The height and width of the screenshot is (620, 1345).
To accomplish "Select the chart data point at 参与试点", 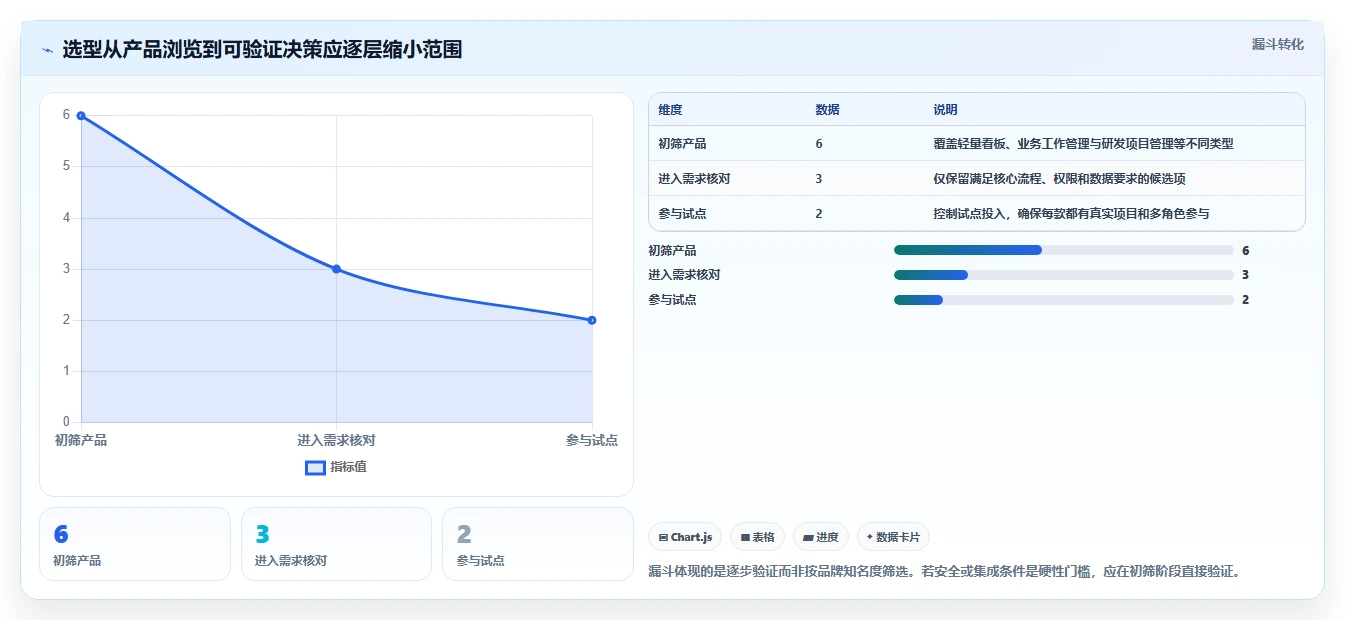I will pos(592,320).
